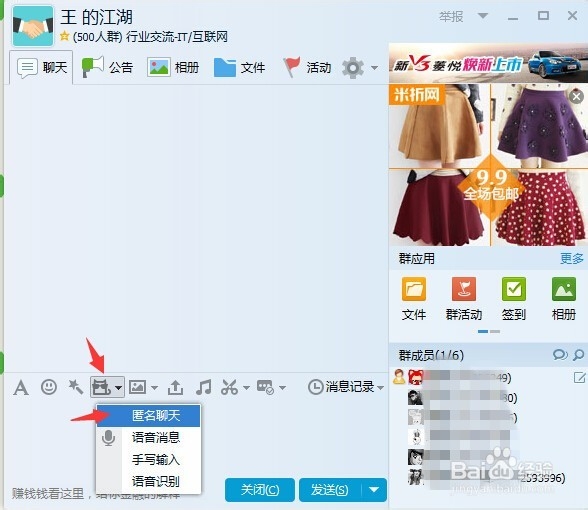Click the upload file icon
Viewport: 588px width, 510px height.
(176, 387)
